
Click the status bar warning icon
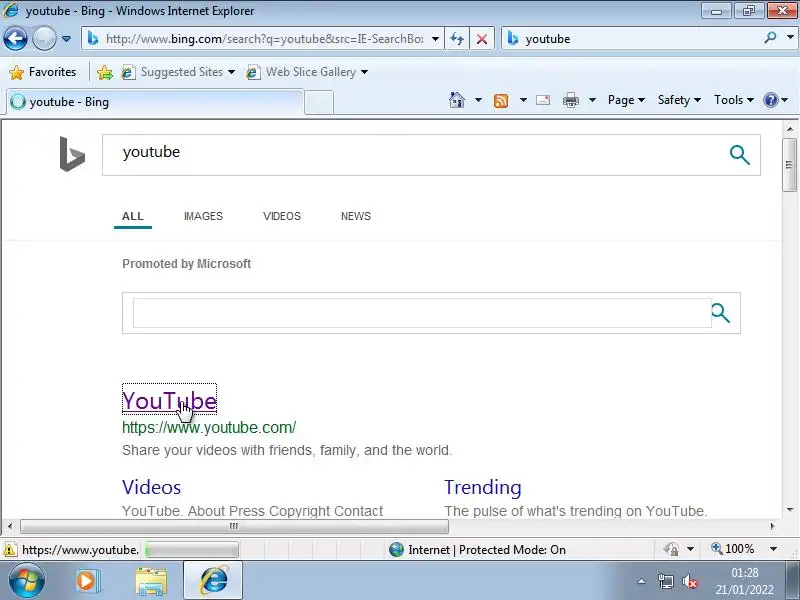(x=10, y=549)
